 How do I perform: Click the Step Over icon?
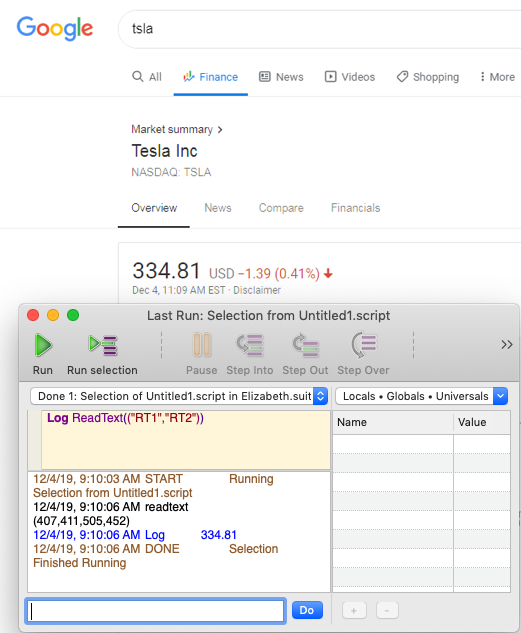364,345
